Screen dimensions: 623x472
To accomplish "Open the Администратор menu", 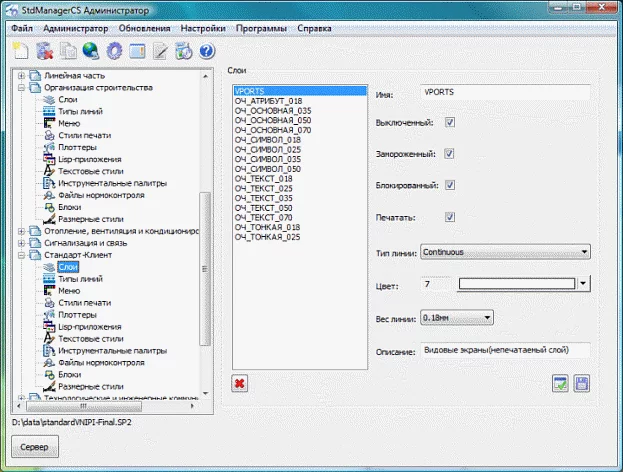I will pos(76,29).
